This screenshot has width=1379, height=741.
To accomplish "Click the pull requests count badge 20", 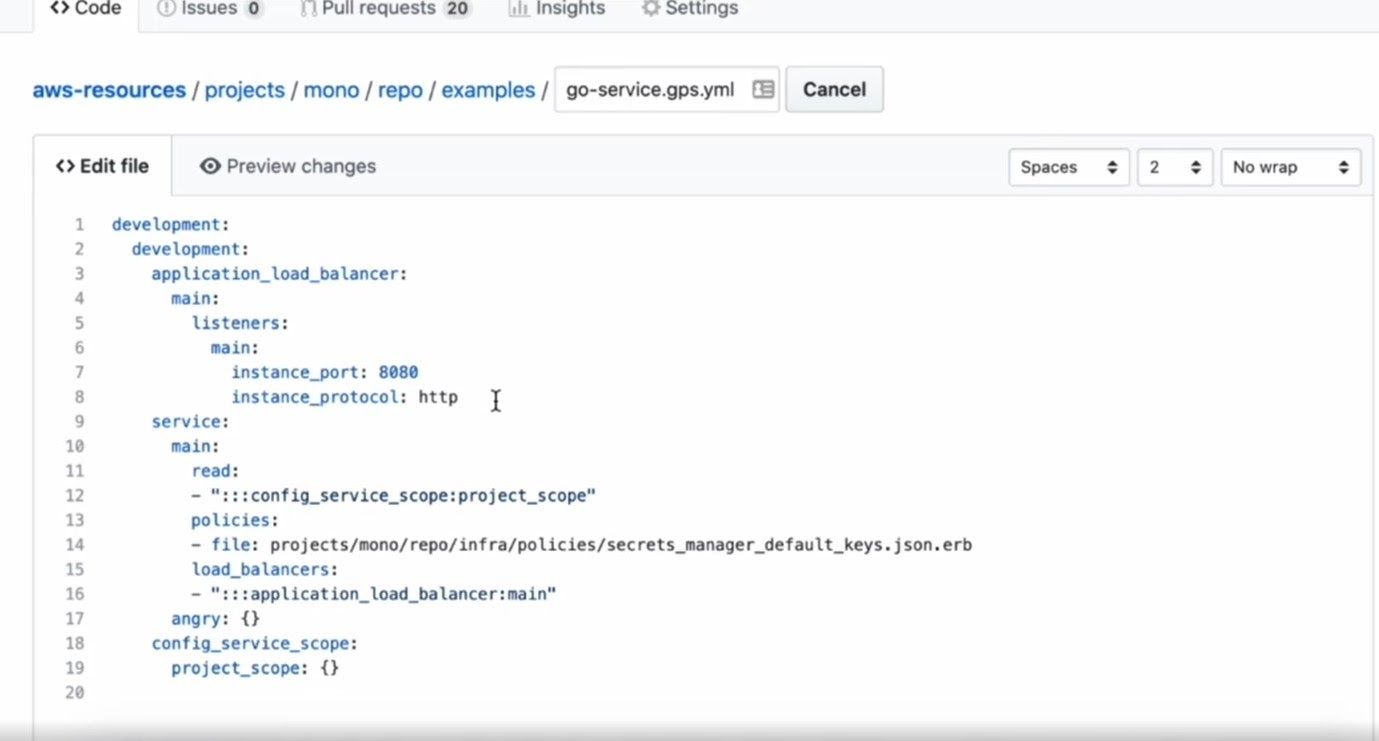I will coord(457,9).
